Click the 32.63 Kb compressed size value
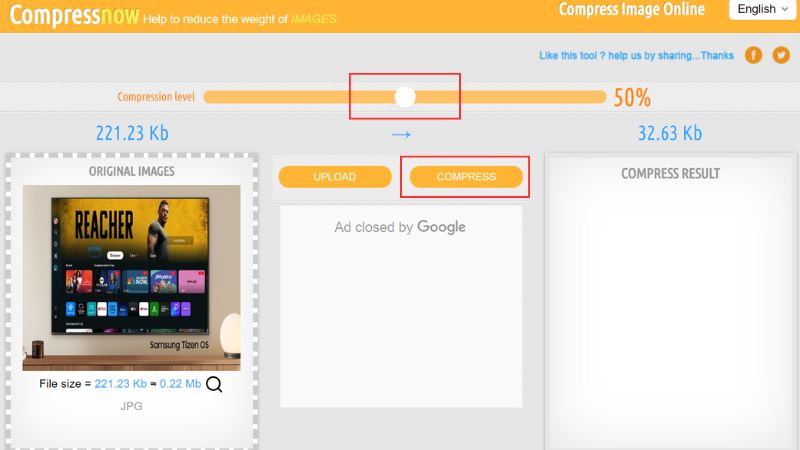The width and height of the screenshot is (800, 450). 670,133
